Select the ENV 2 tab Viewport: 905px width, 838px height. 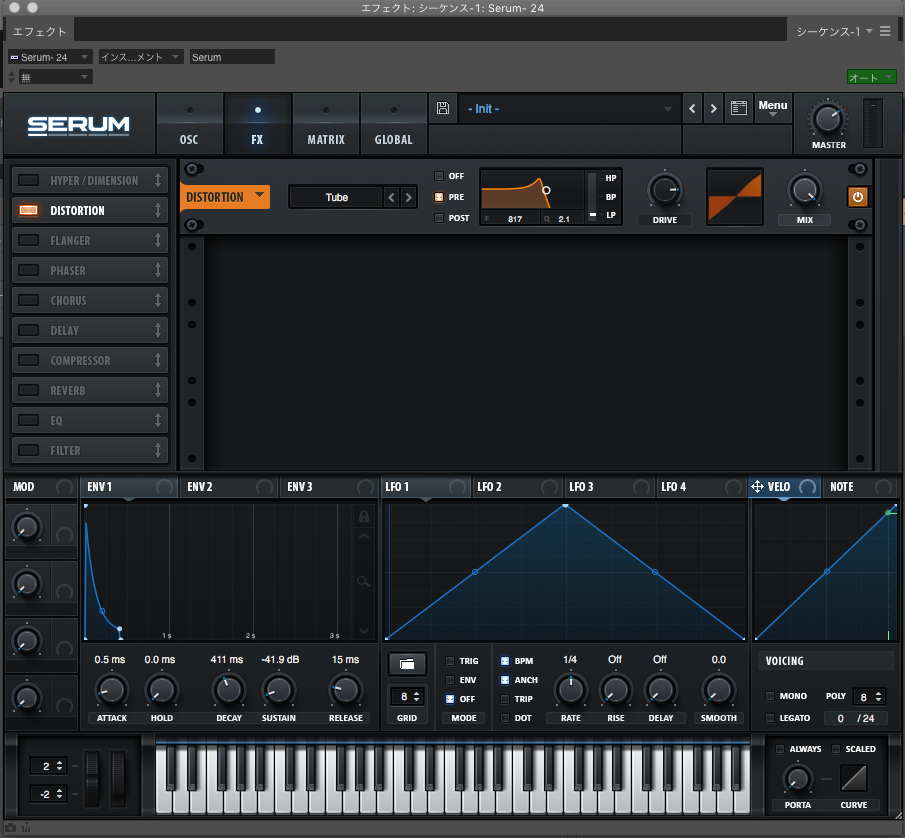tap(229, 487)
